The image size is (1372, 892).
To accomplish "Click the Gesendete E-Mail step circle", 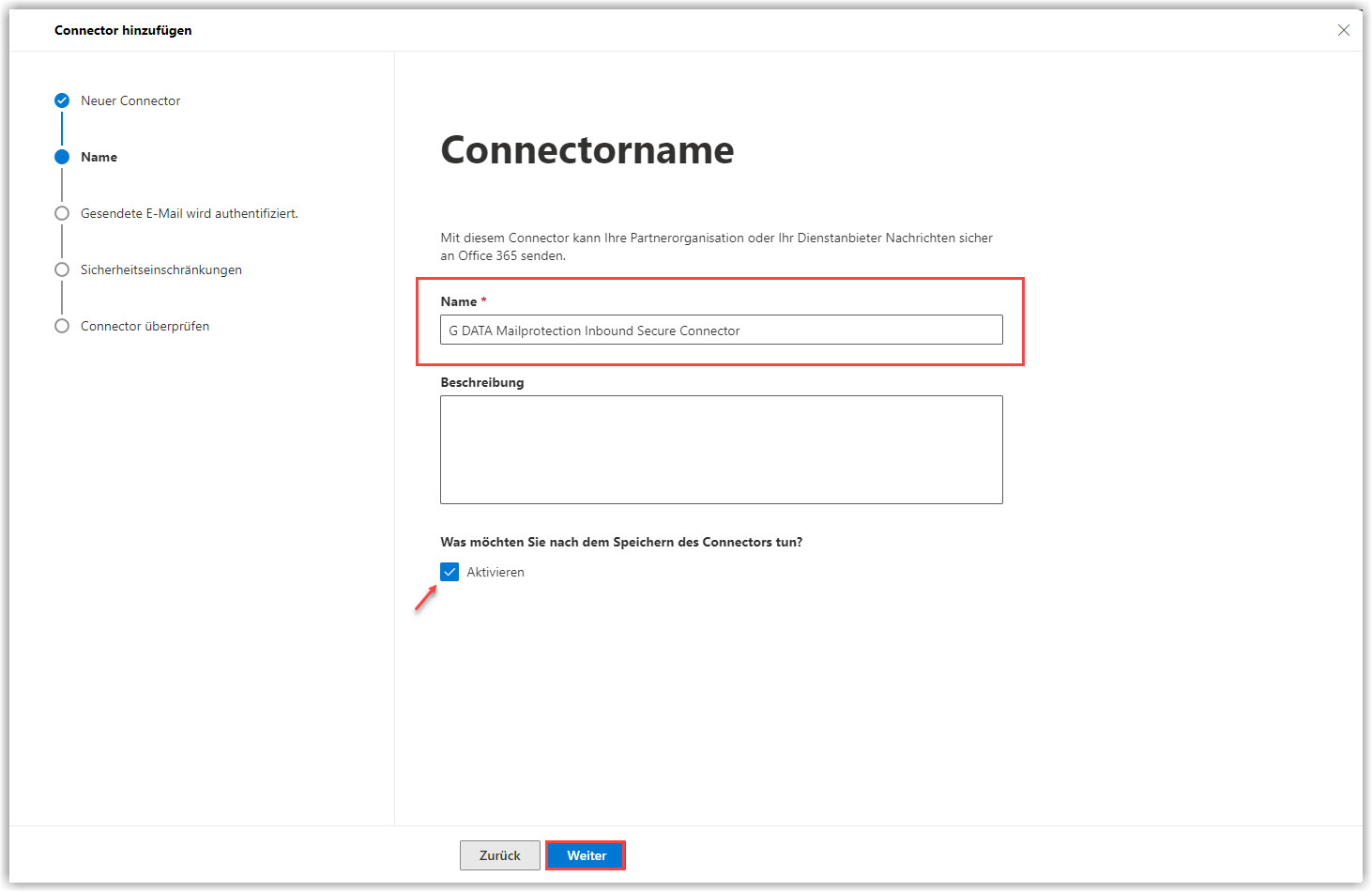I will [x=62, y=213].
